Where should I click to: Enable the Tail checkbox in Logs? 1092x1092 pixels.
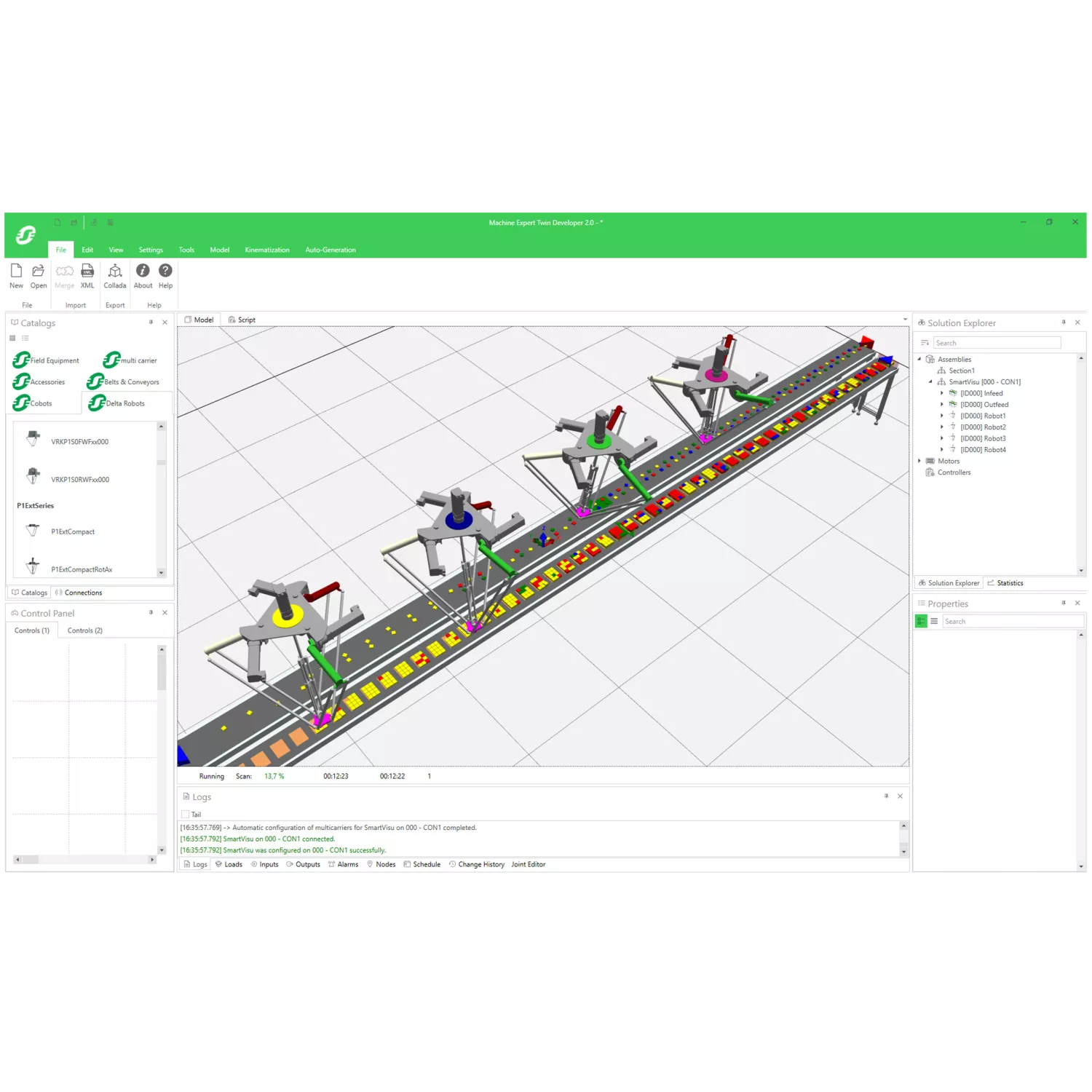185,815
